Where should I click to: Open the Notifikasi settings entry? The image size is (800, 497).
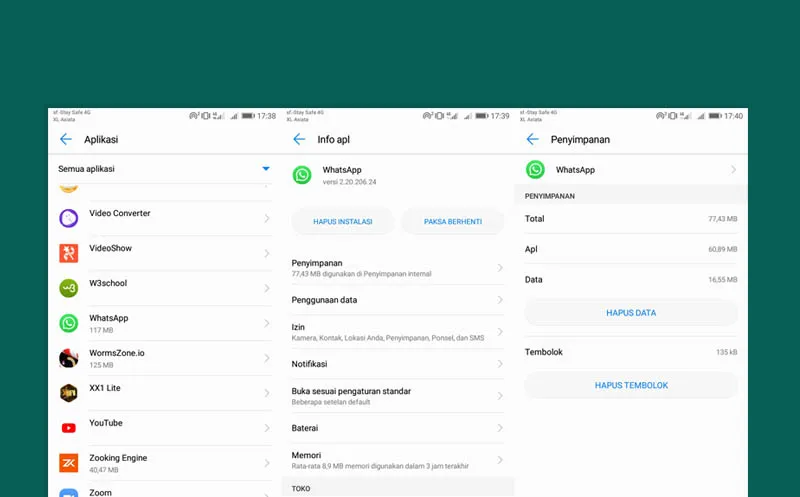tap(395, 364)
